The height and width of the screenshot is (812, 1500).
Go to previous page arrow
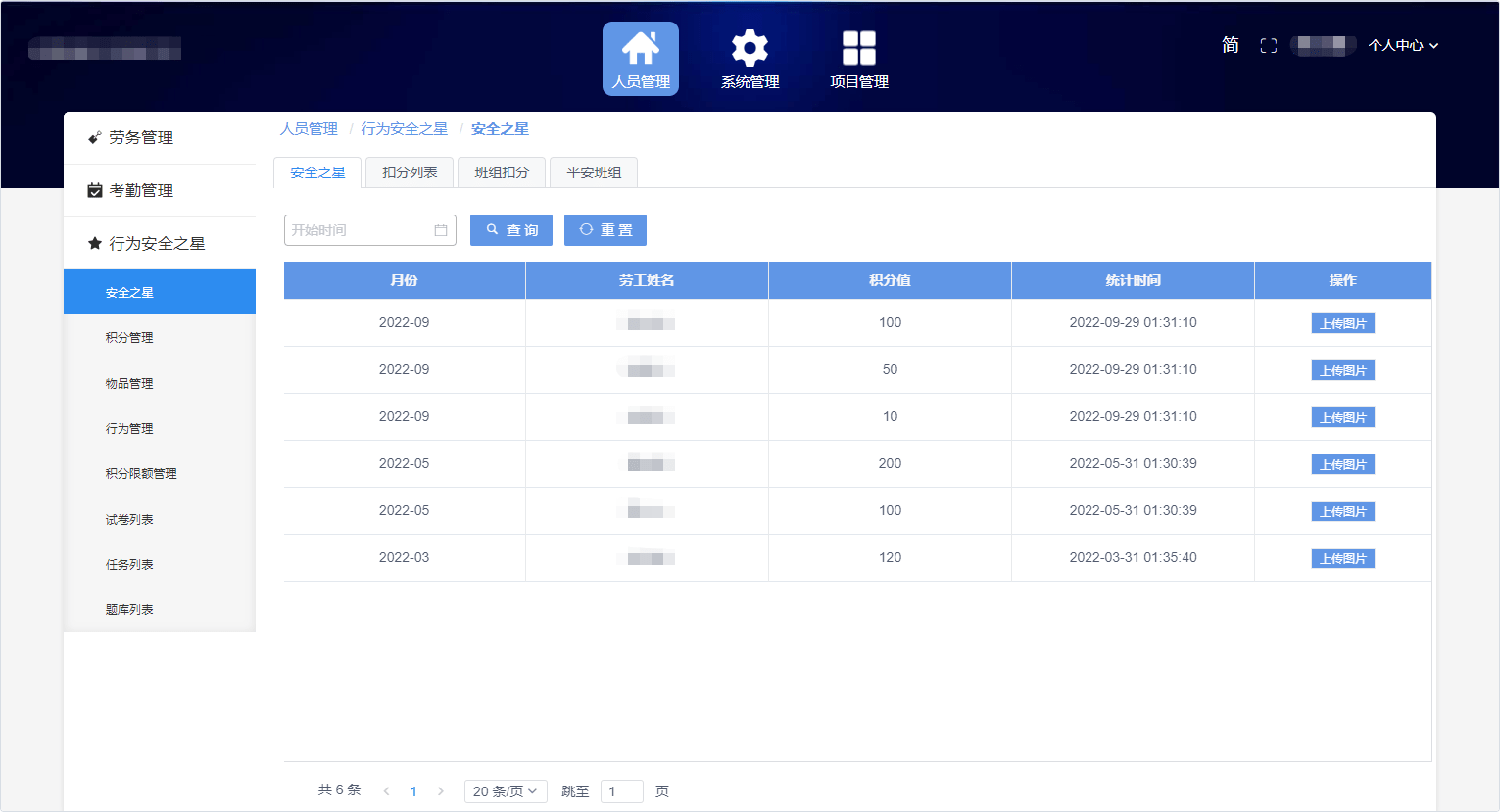click(387, 791)
